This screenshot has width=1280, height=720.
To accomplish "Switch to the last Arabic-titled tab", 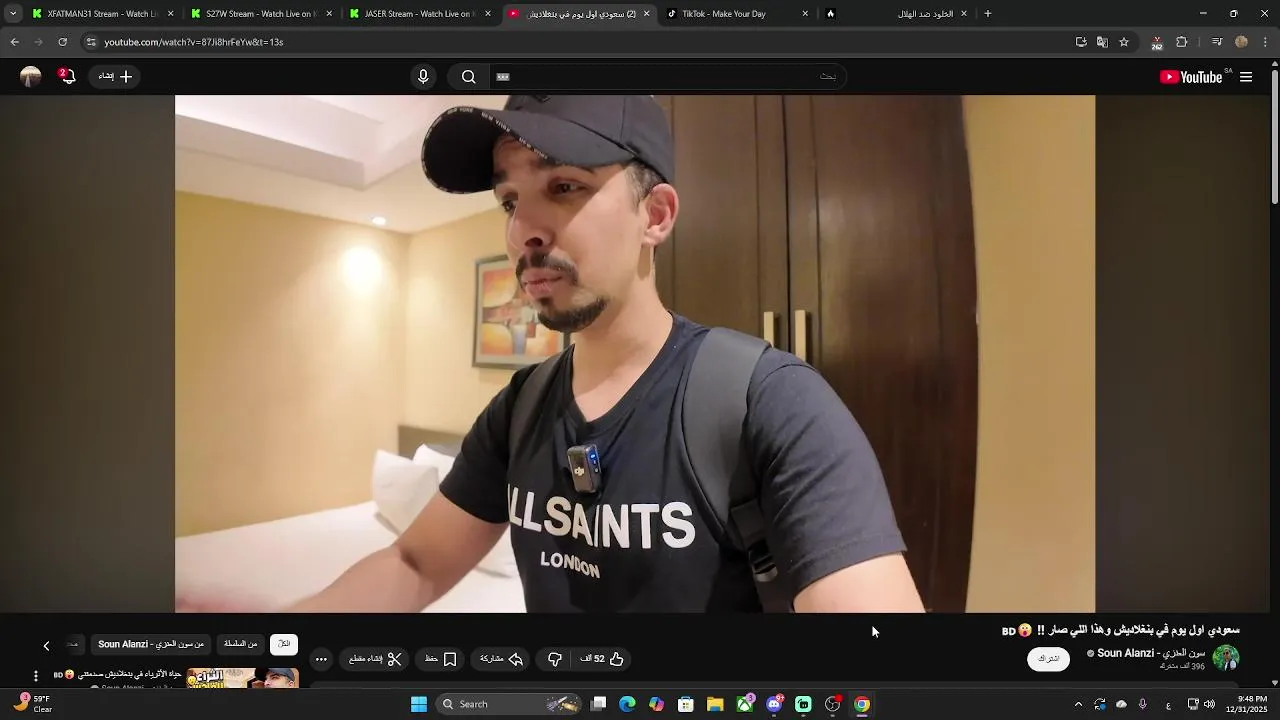I will (x=895, y=14).
